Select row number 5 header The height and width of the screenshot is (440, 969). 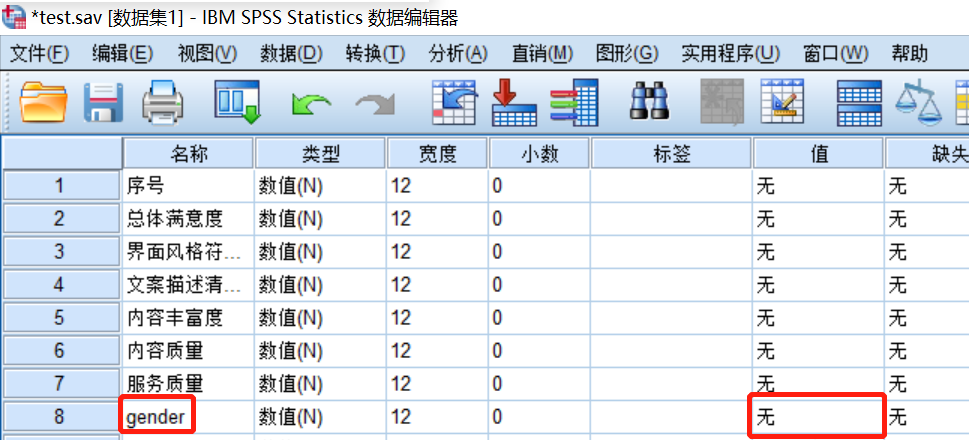[61, 318]
